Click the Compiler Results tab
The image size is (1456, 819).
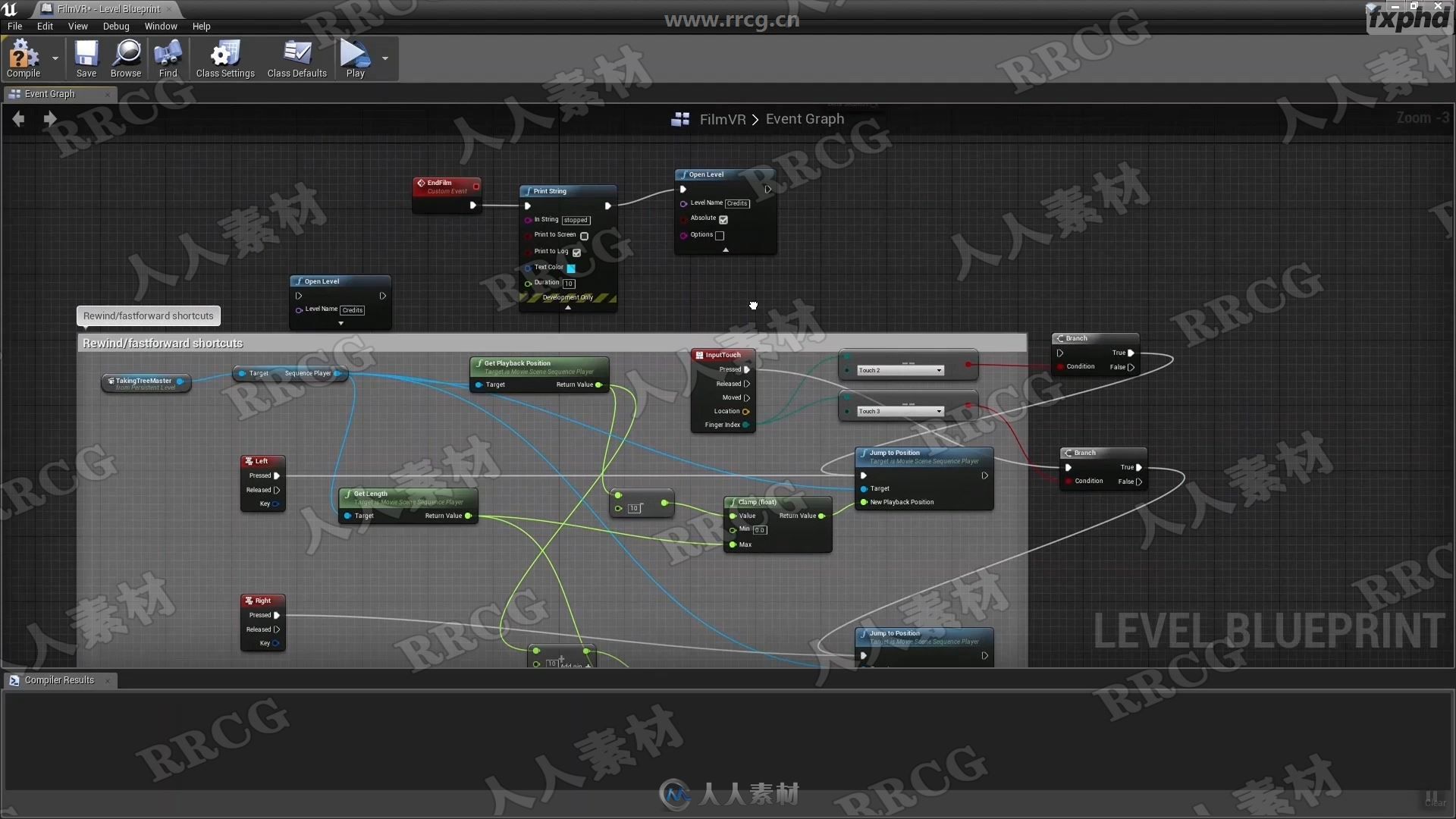(x=58, y=680)
